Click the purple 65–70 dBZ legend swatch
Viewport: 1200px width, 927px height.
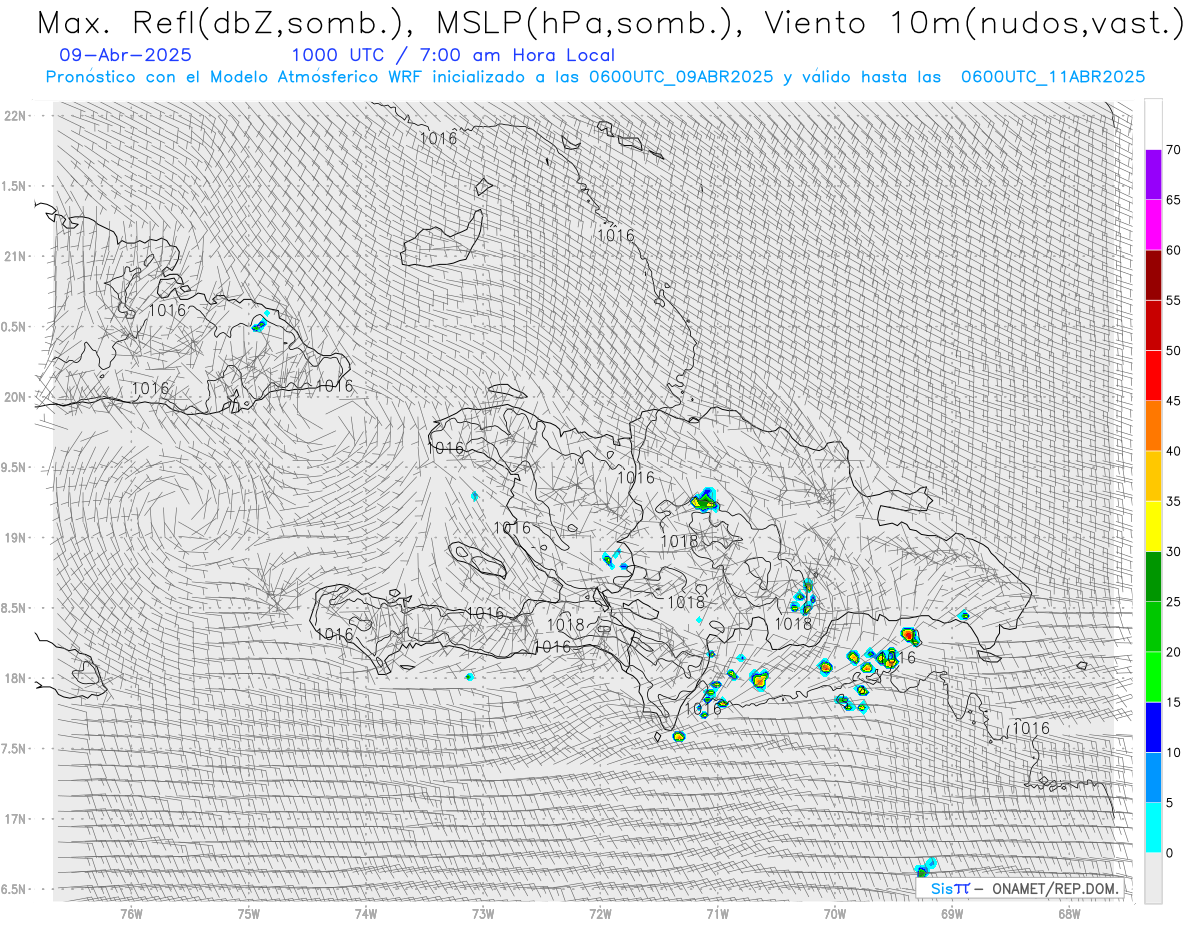click(1153, 175)
